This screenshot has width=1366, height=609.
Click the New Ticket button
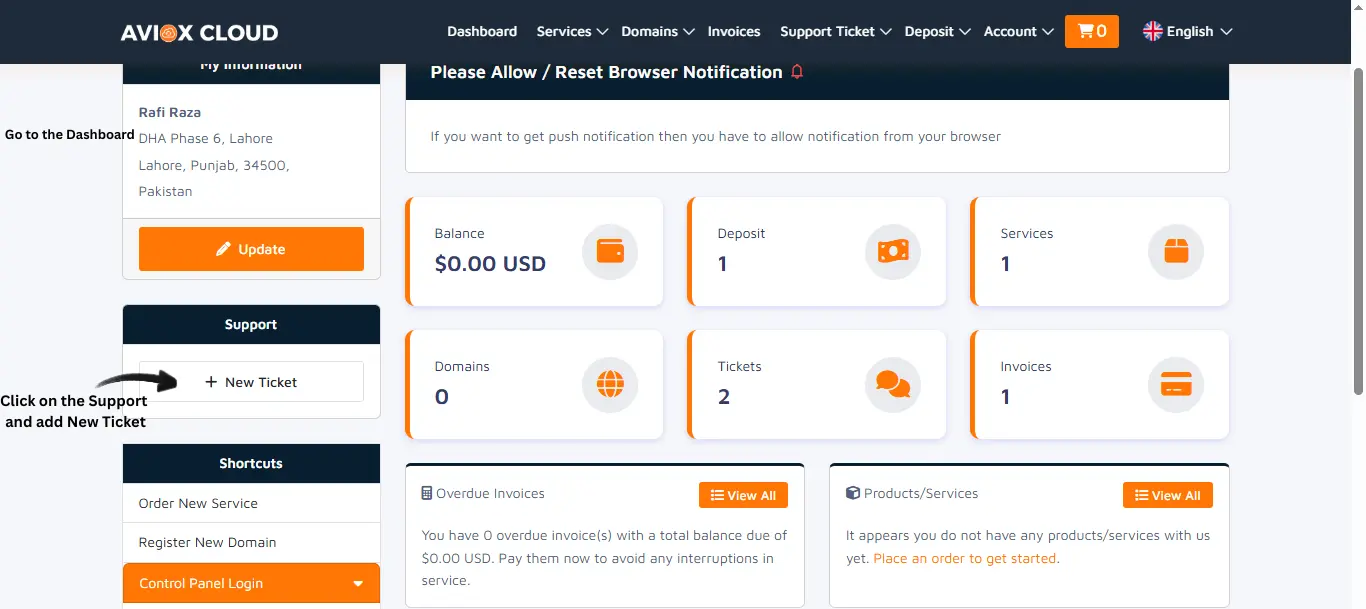251,382
